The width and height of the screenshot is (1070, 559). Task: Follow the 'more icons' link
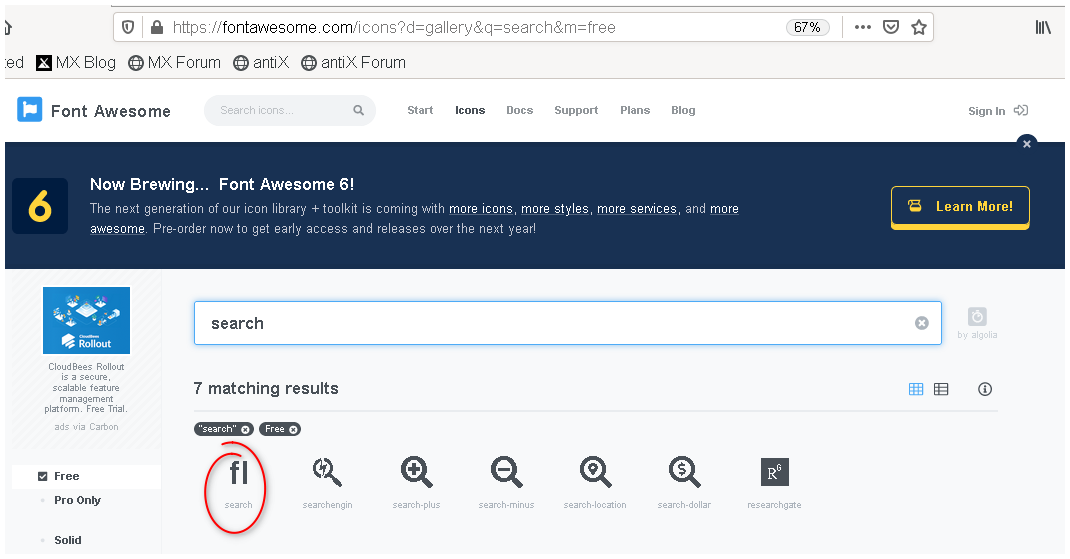[x=480, y=209]
